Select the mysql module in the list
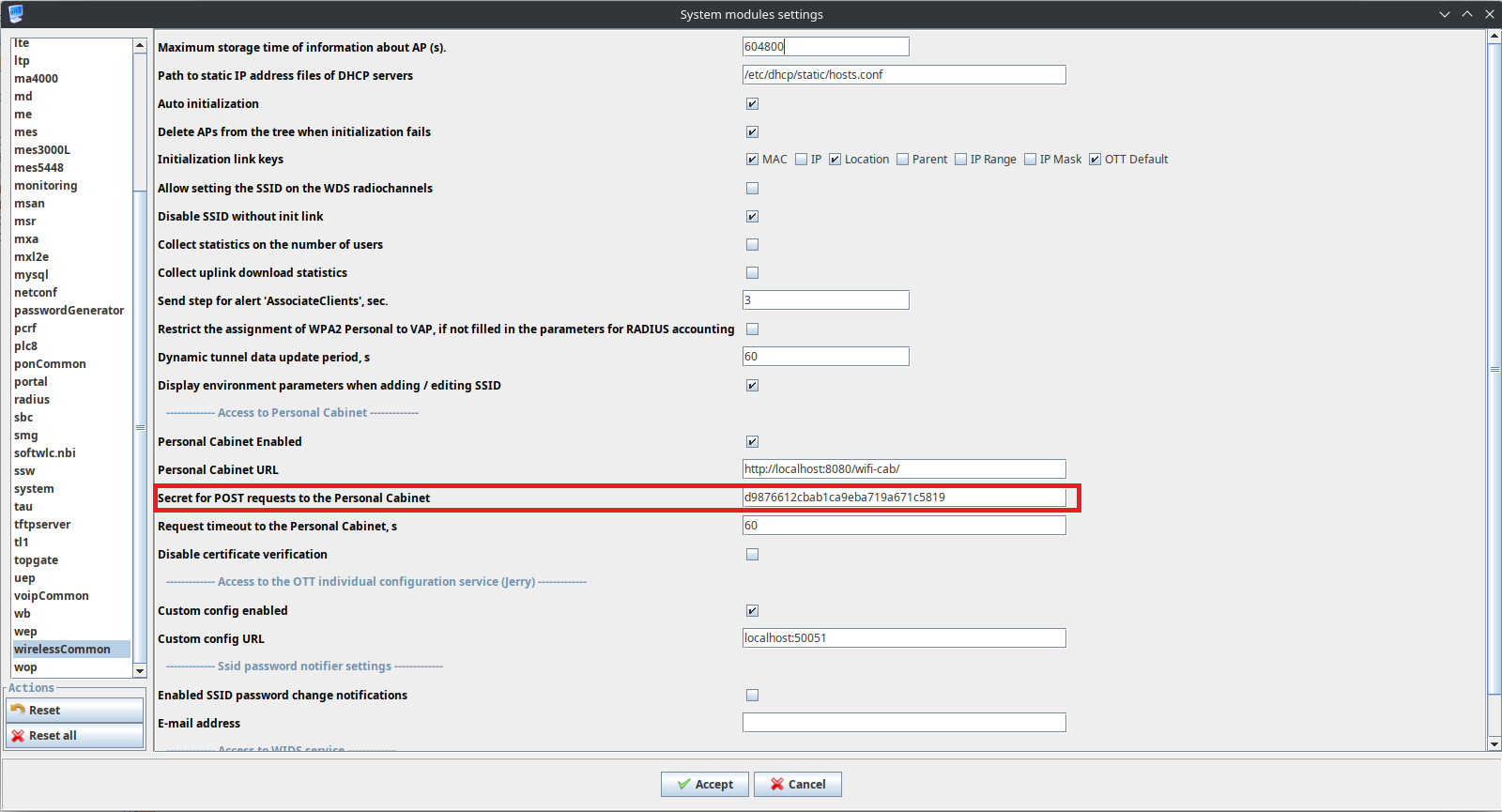The width and height of the screenshot is (1502, 812). coord(31,275)
